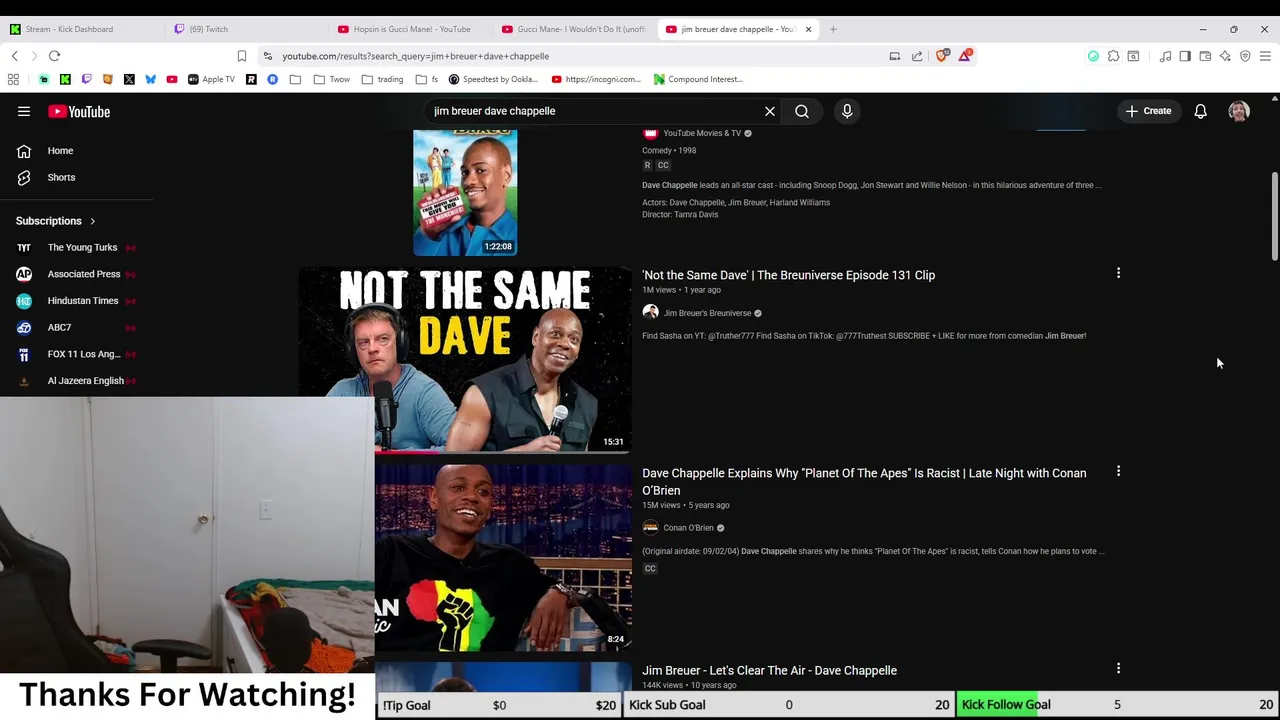Open the YouTube hamburger guide menu
The height and width of the screenshot is (720, 1280).
click(x=24, y=112)
